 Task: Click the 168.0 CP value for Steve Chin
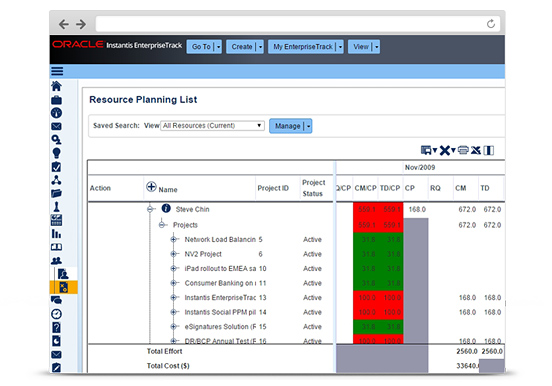click(x=417, y=209)
